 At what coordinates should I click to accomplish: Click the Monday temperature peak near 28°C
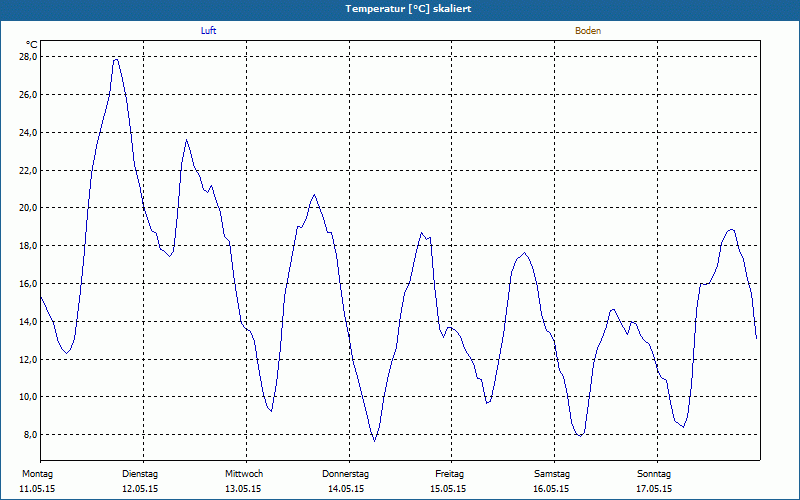pos(116,59)
